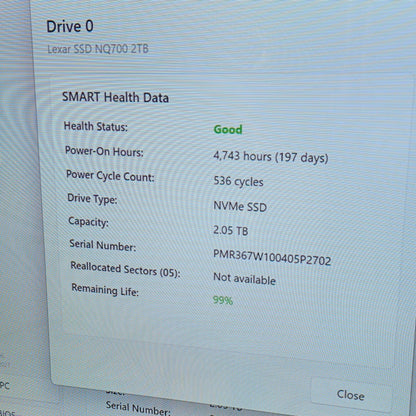
Task: Select the "4,743 hours (197 days)" value
Action: click(x=271, y=157)
